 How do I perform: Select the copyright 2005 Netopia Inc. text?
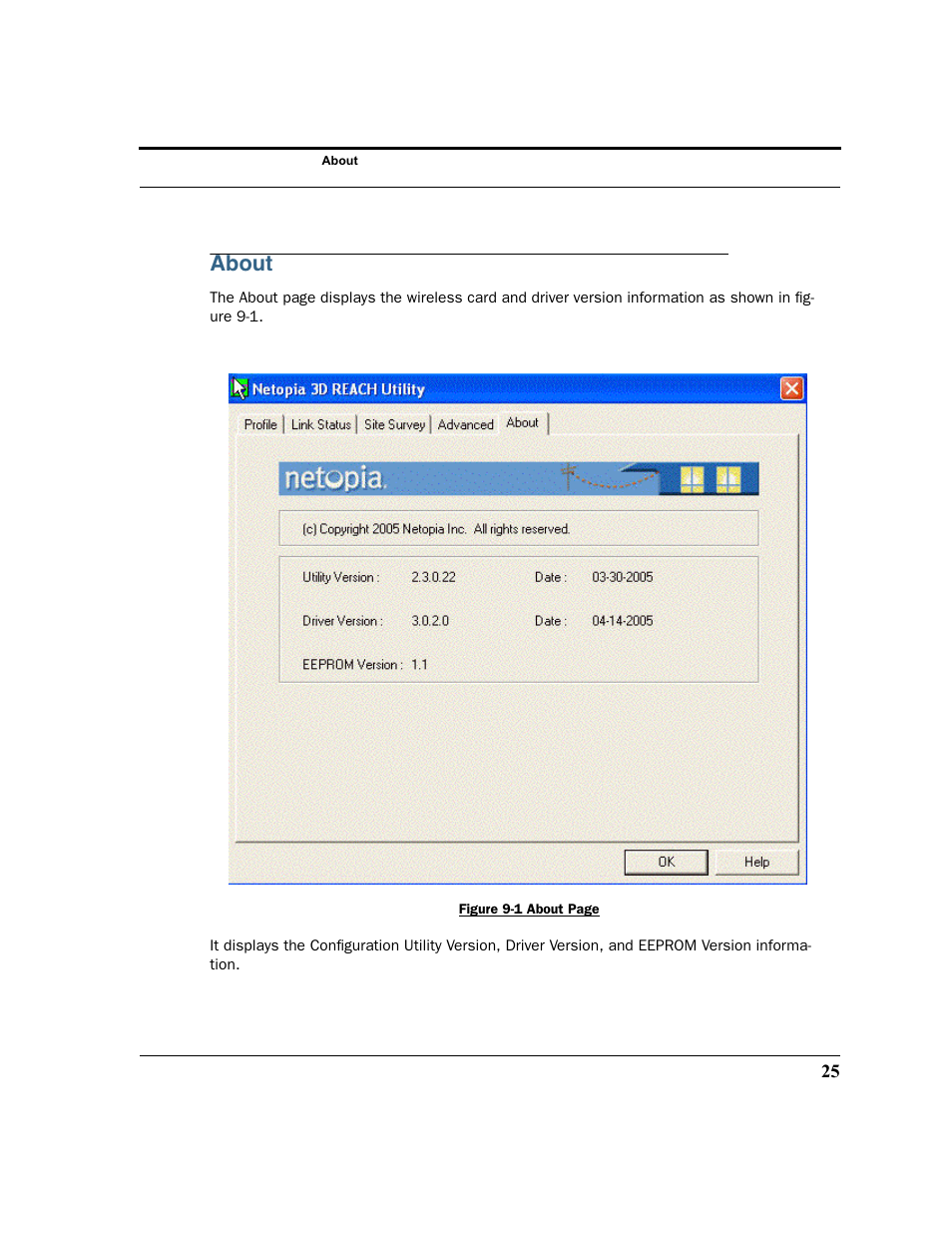point(436,529)
